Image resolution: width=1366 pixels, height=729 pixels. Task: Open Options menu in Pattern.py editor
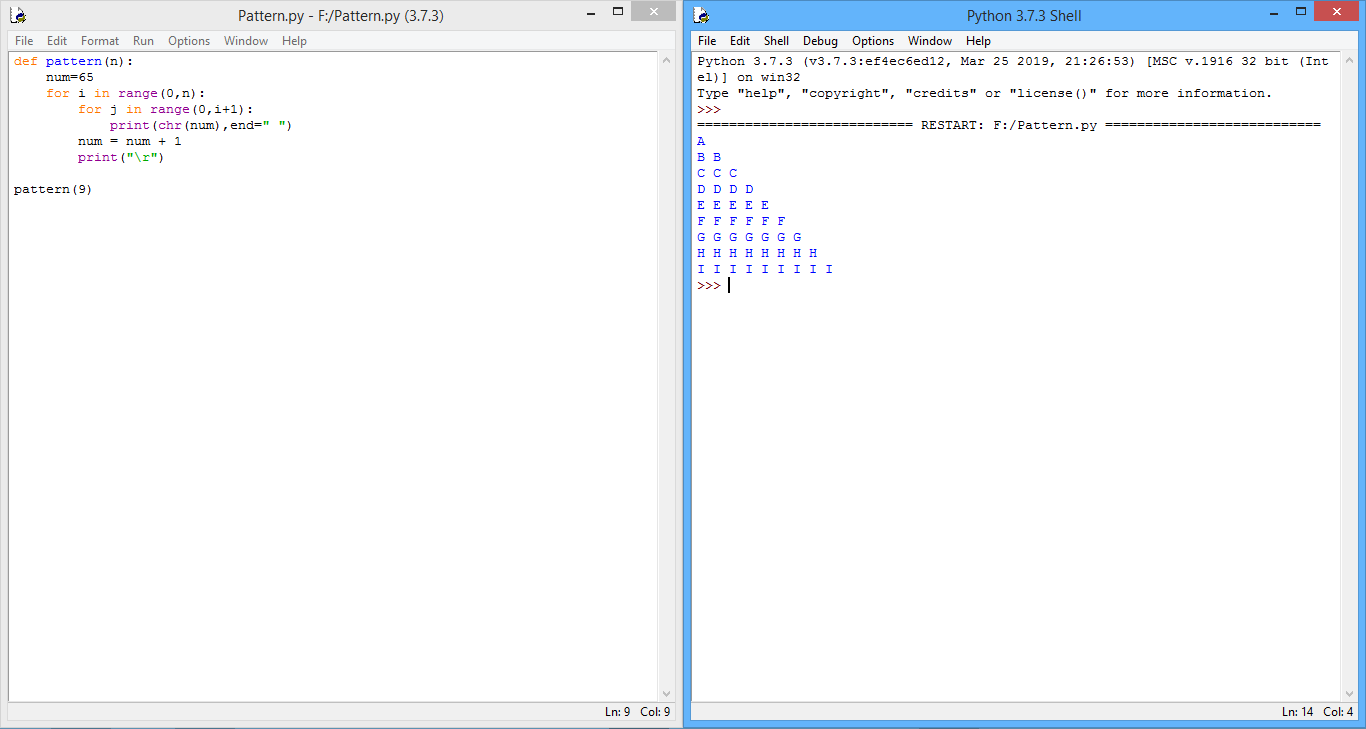(x=189, y=41)
